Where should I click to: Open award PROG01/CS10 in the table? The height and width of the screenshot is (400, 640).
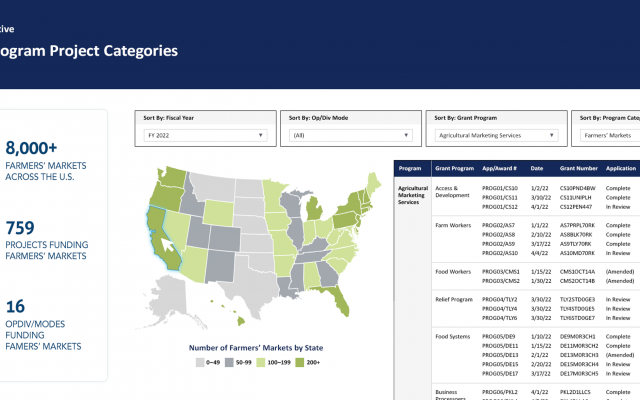pyautogui.click(x=500, y=188)
